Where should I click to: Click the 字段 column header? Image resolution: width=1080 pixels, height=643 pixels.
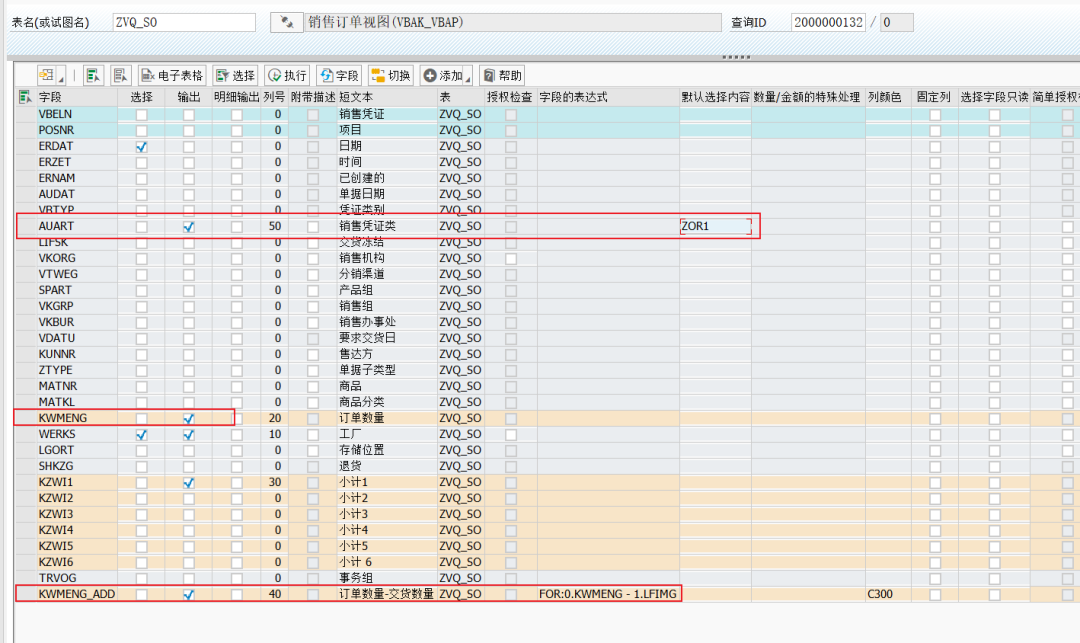click(x=76, y=97)
